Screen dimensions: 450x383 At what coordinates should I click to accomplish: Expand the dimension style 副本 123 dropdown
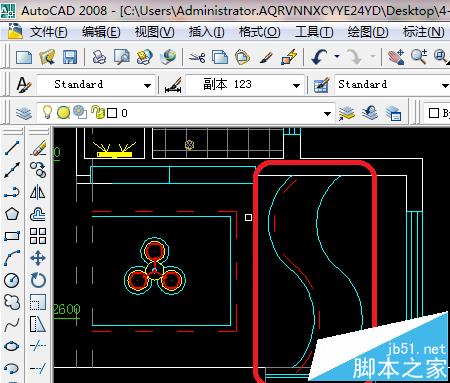click(296, 85)
